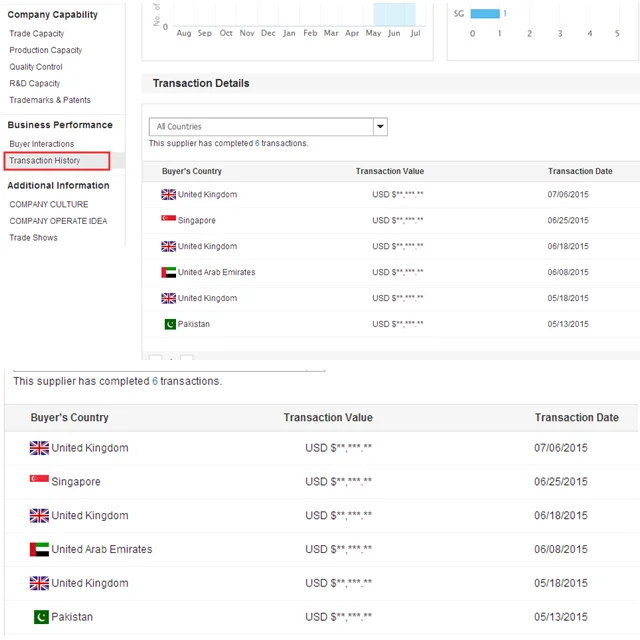
Task: Click the R&D Capacity sidebar link
Action: point(35,84)
